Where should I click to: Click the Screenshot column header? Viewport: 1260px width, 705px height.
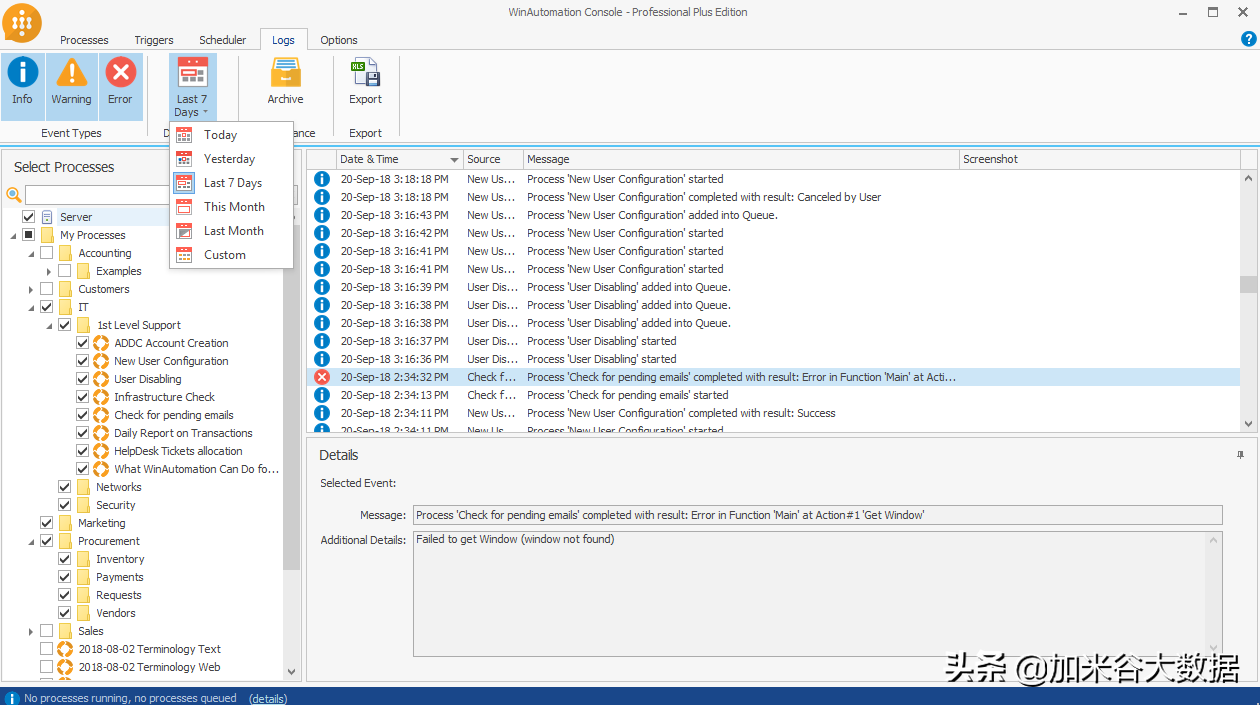point(1099,159)
